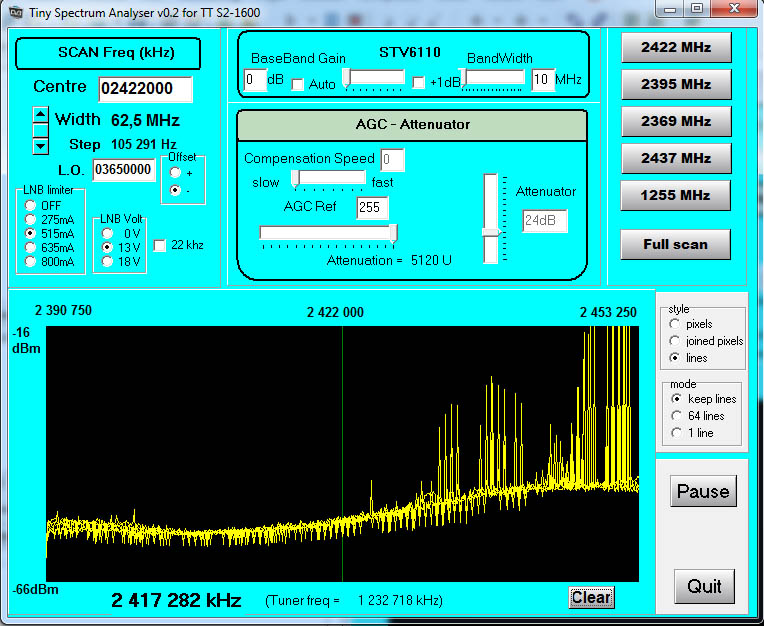Clear the spectrum display
Screen dimensions: 764x626
point(591,598)
